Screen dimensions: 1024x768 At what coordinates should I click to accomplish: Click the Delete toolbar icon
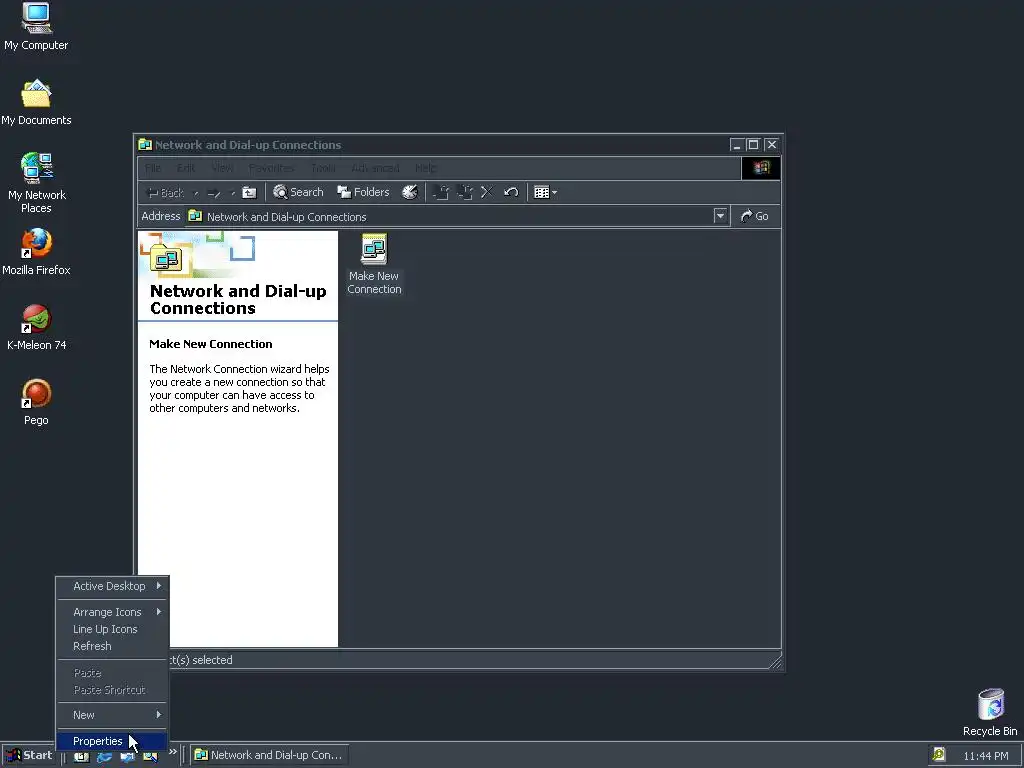coord(487,192)
